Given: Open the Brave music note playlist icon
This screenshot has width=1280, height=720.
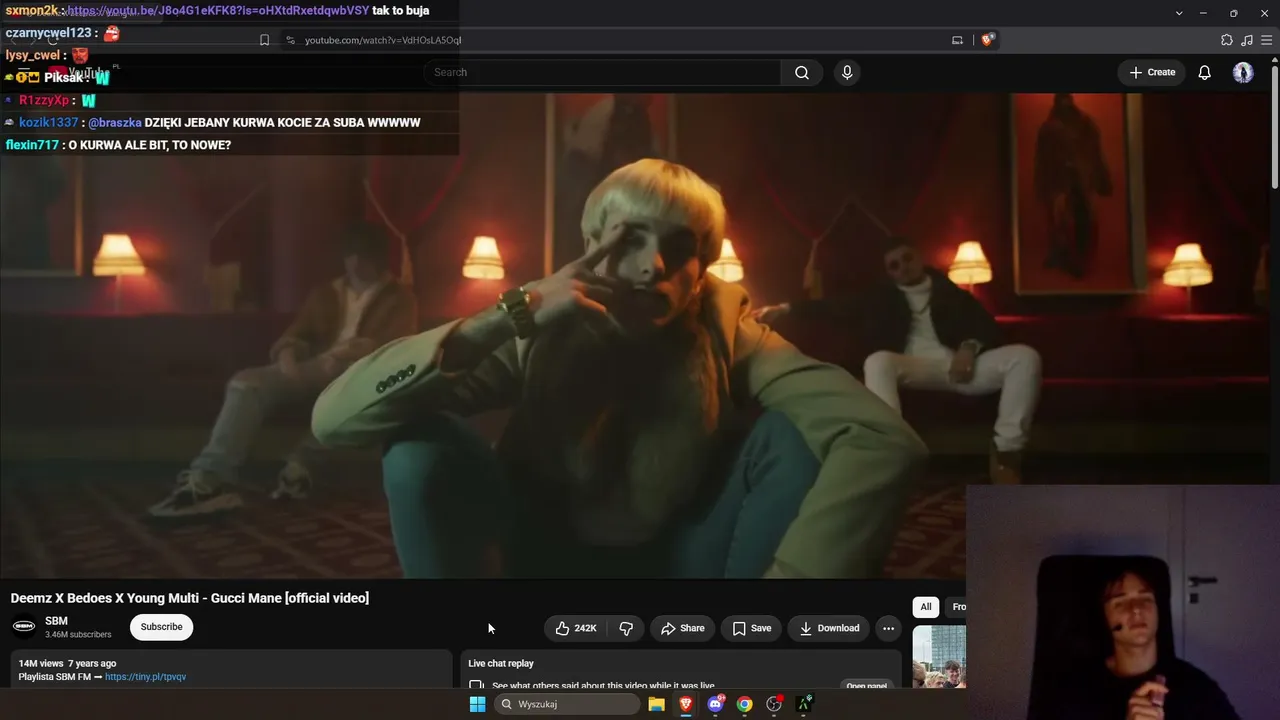Looking at the screenshot, I should (1247, 40).
